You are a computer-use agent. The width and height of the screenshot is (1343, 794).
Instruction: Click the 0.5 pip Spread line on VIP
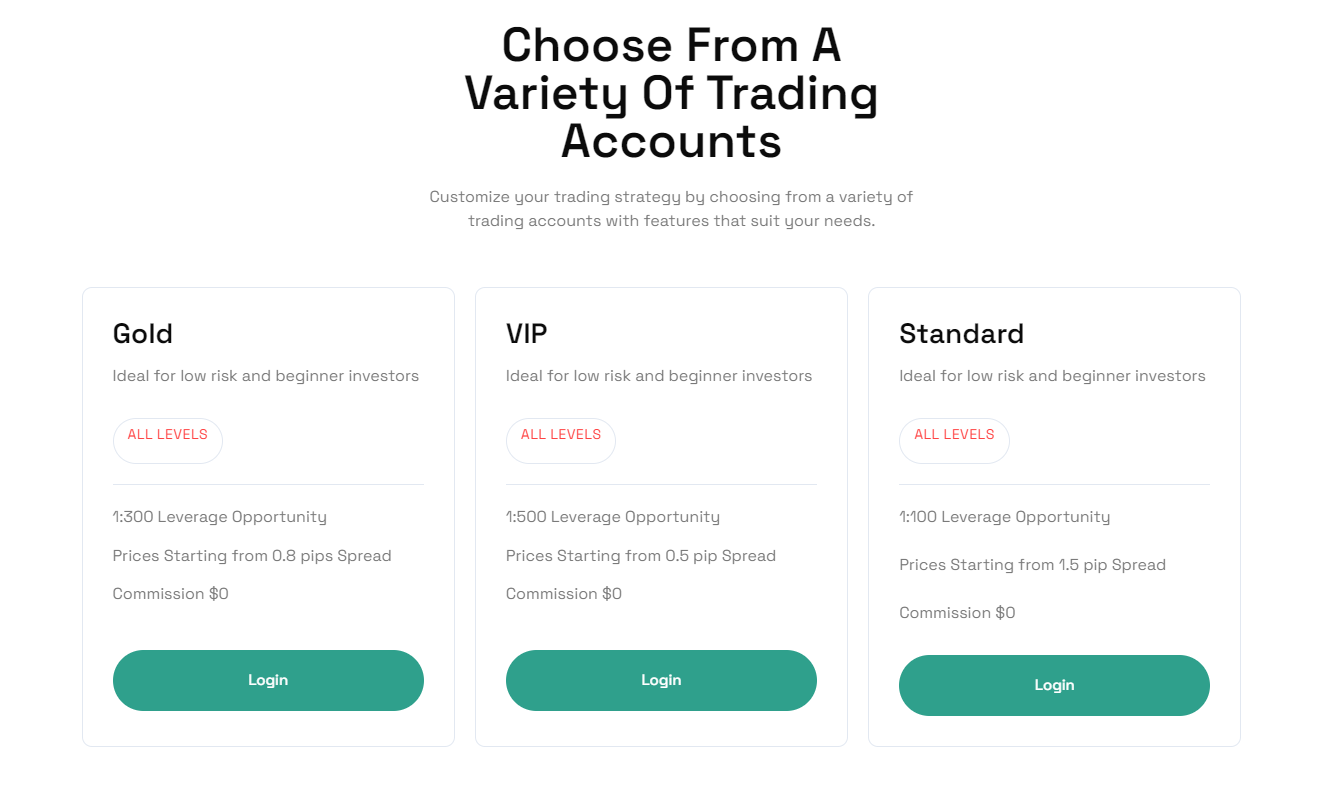641,556
